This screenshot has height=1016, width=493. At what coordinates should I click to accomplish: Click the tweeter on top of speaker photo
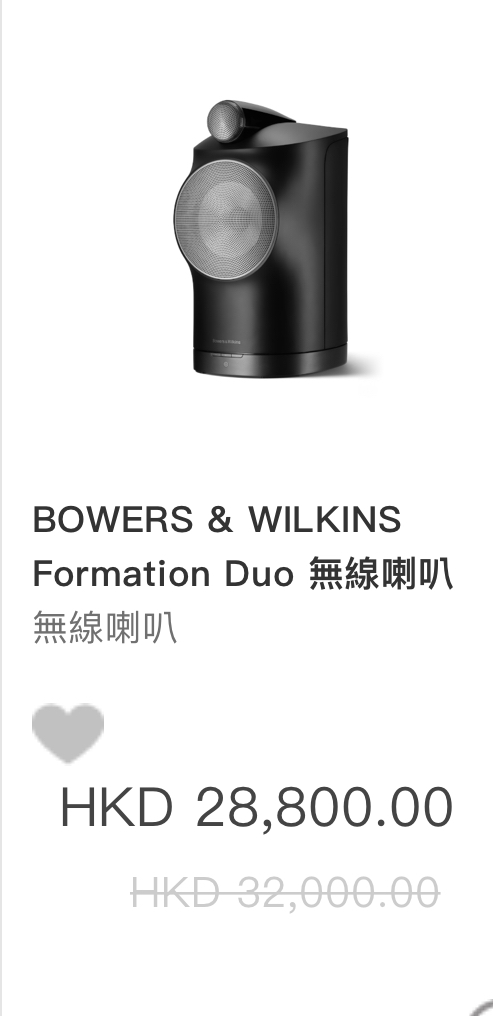pyautogui.click(x=225, y=121)
